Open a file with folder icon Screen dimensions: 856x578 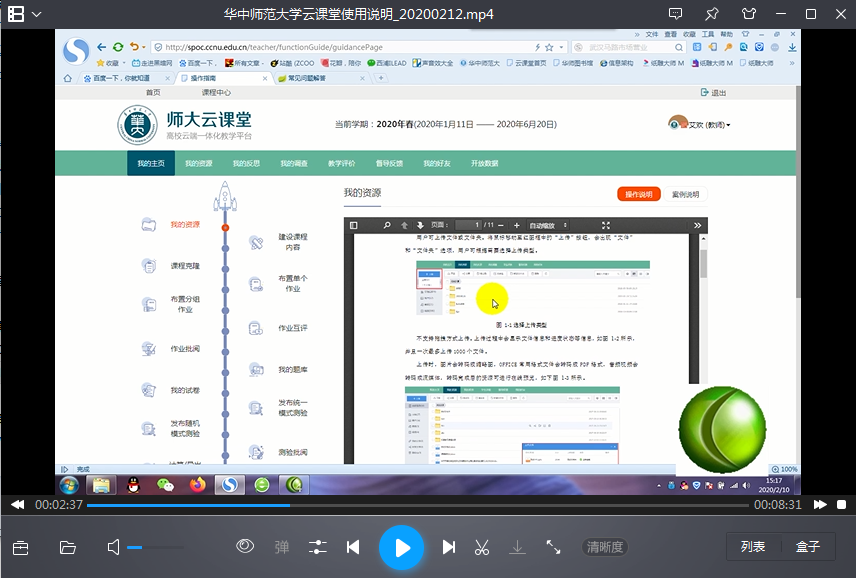pyautogui.click(x=68, y=547)
